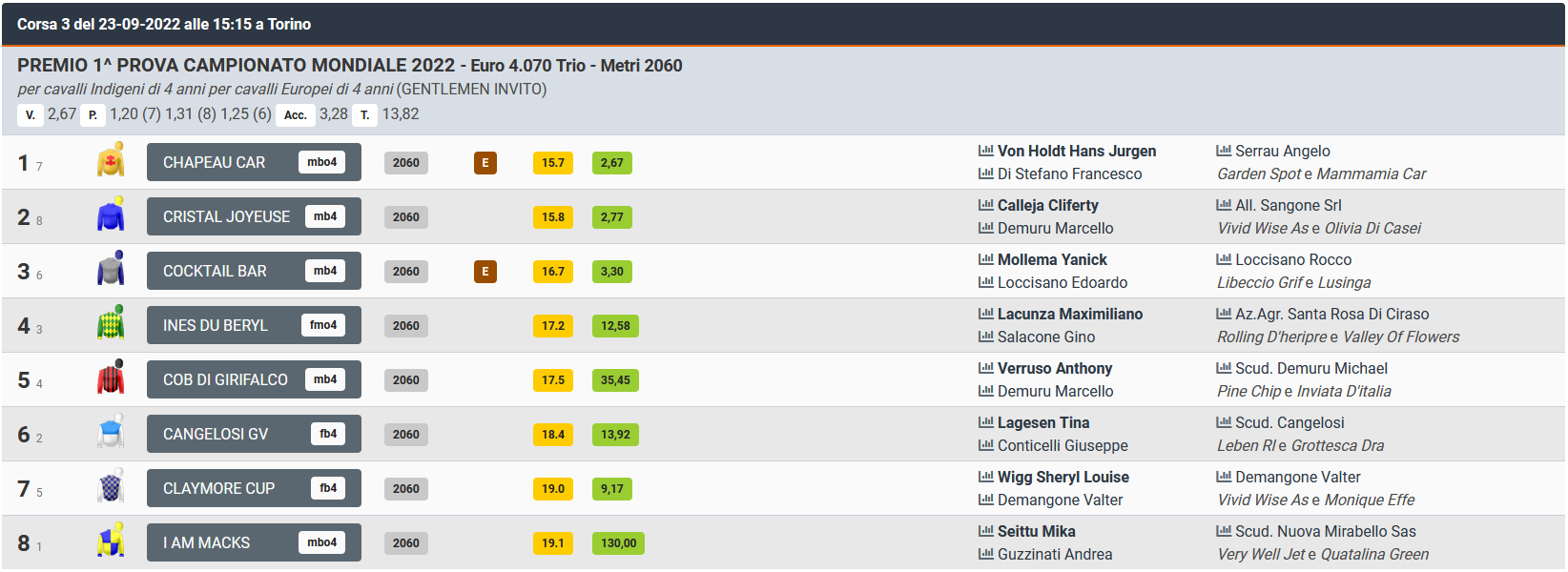1568x572 pixels.
Task: Open stats chart icon next to Von Holdt Hans Jurgen
Action: pos(986,151)
